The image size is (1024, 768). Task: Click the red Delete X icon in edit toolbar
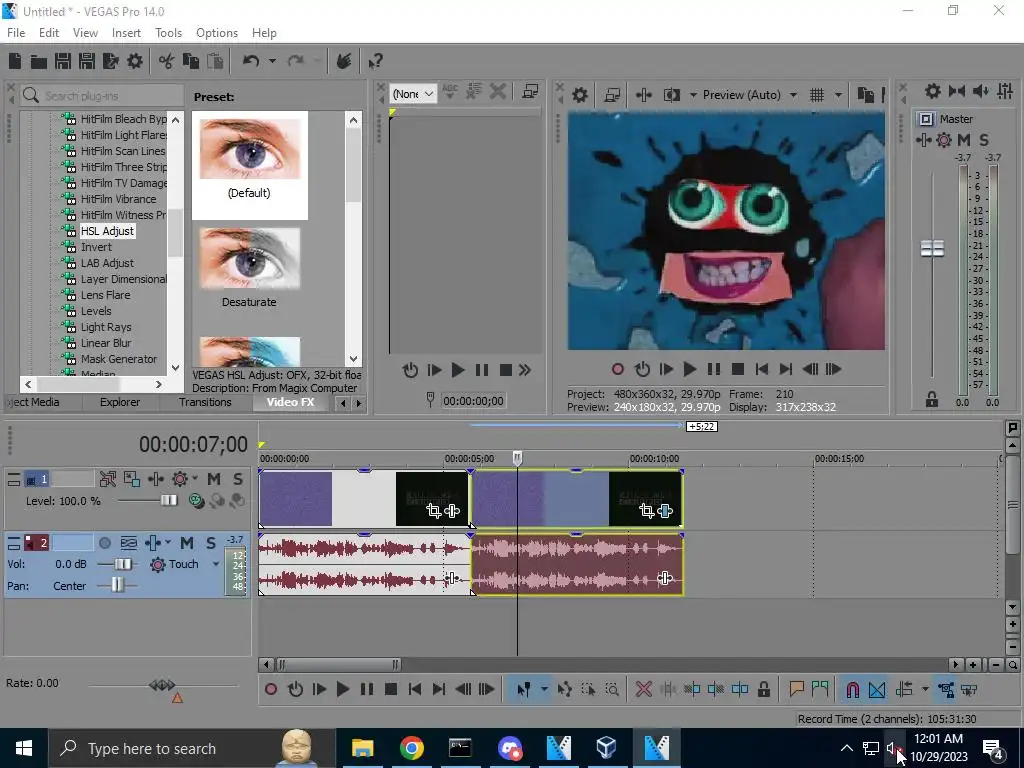pyautogui.click(x=644, y=689)
